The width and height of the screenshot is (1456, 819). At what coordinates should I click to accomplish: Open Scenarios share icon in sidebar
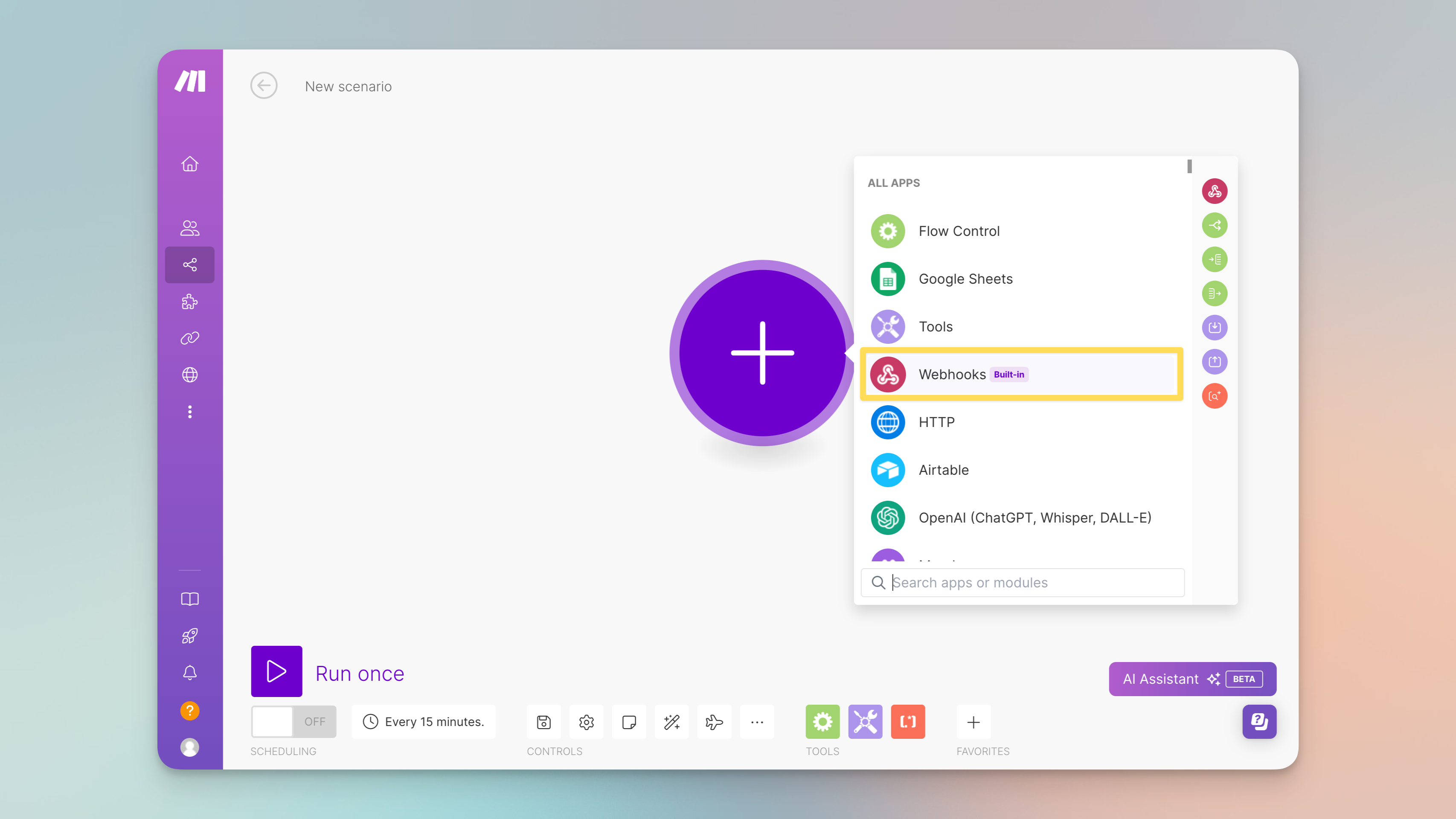tap(190, 264)
